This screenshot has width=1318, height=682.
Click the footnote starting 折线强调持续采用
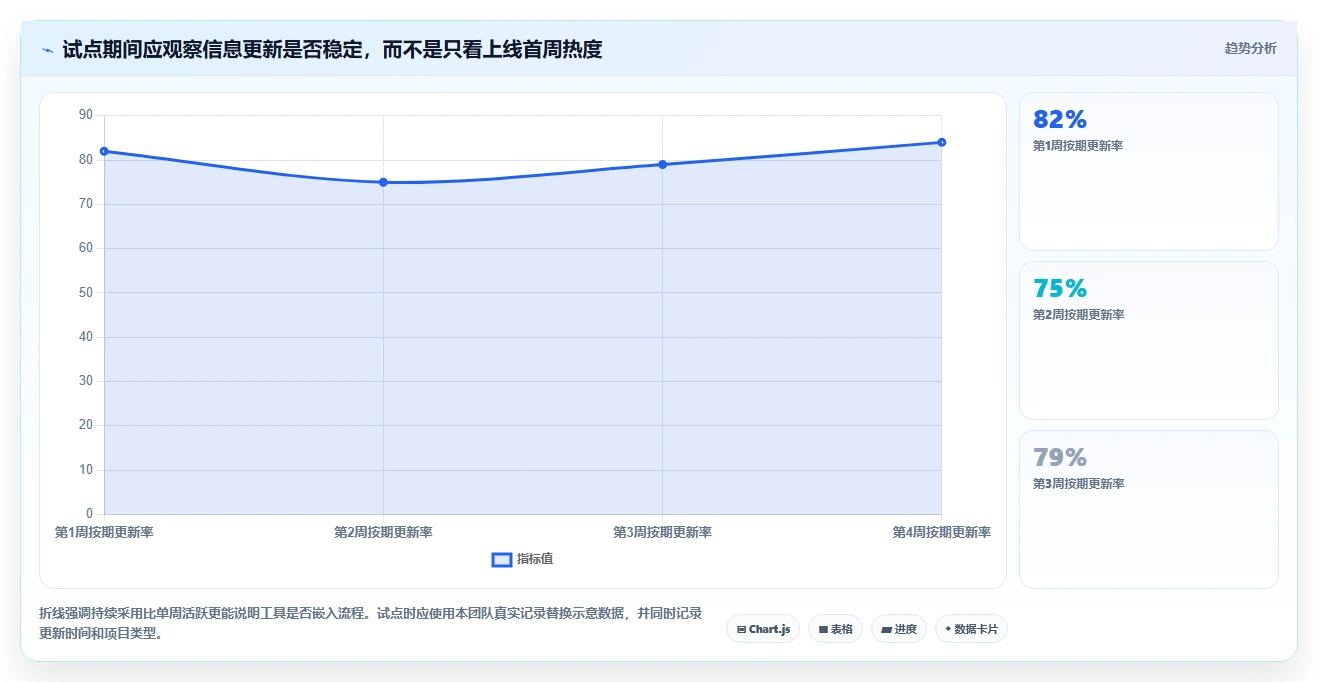tap(371, 623)
